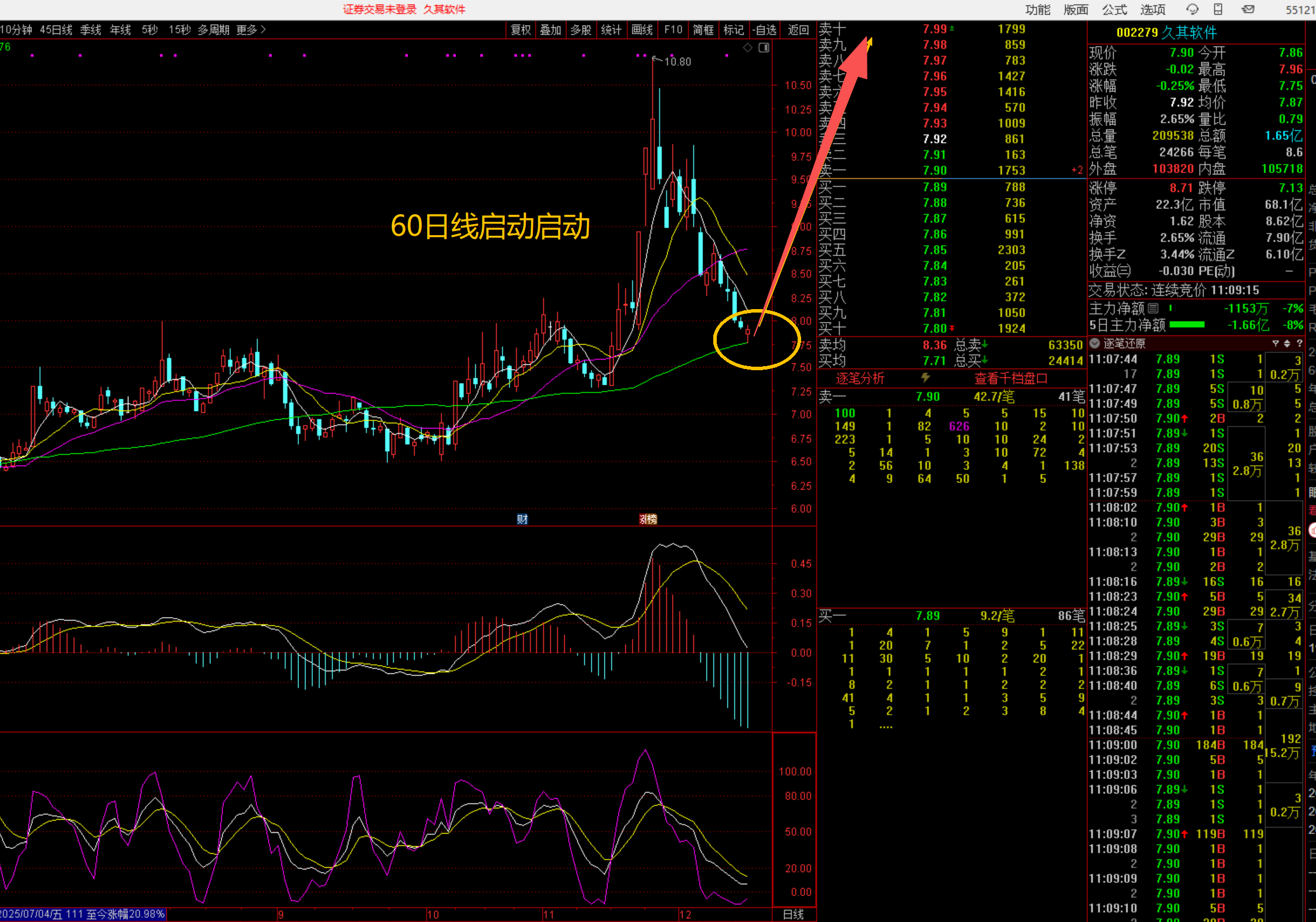Click the filter funnel icon in 逐笔还原
Image resolution: width=1316 pixels, height=922 pixels.
click(1275, 343)
